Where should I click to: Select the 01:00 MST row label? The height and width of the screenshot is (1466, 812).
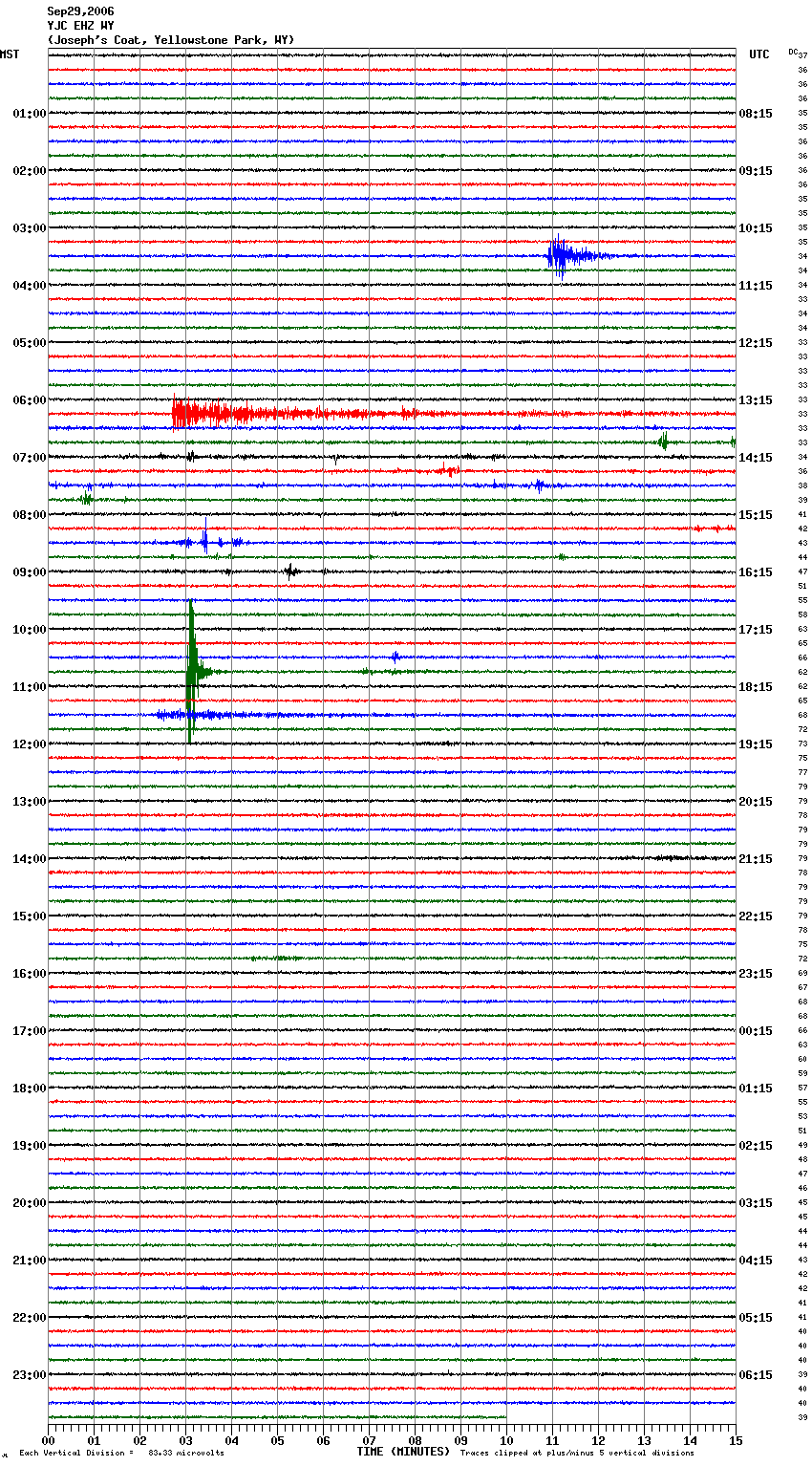[x=30, y=114]
